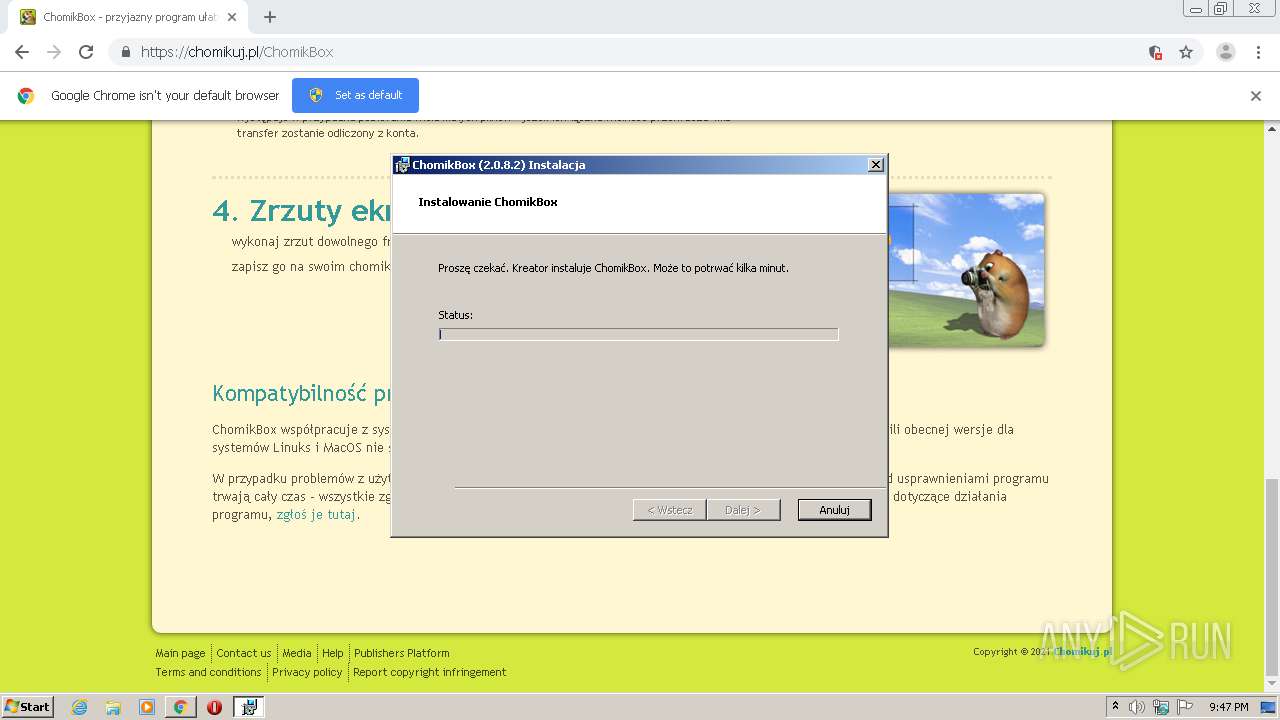This screenshot has height=720, width=1280.
Task: Open the 'zgłoś je tutaj' link
Action: tap(316, 515)
